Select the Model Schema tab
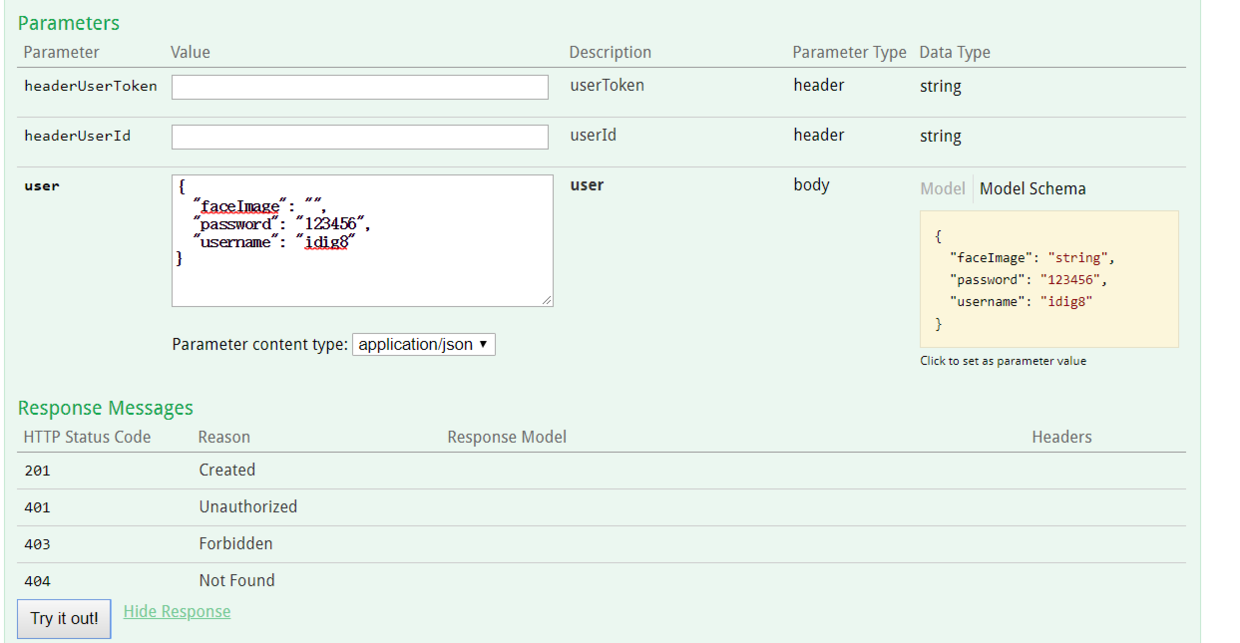This screenshot has height=643, width=1240. 1032,189
